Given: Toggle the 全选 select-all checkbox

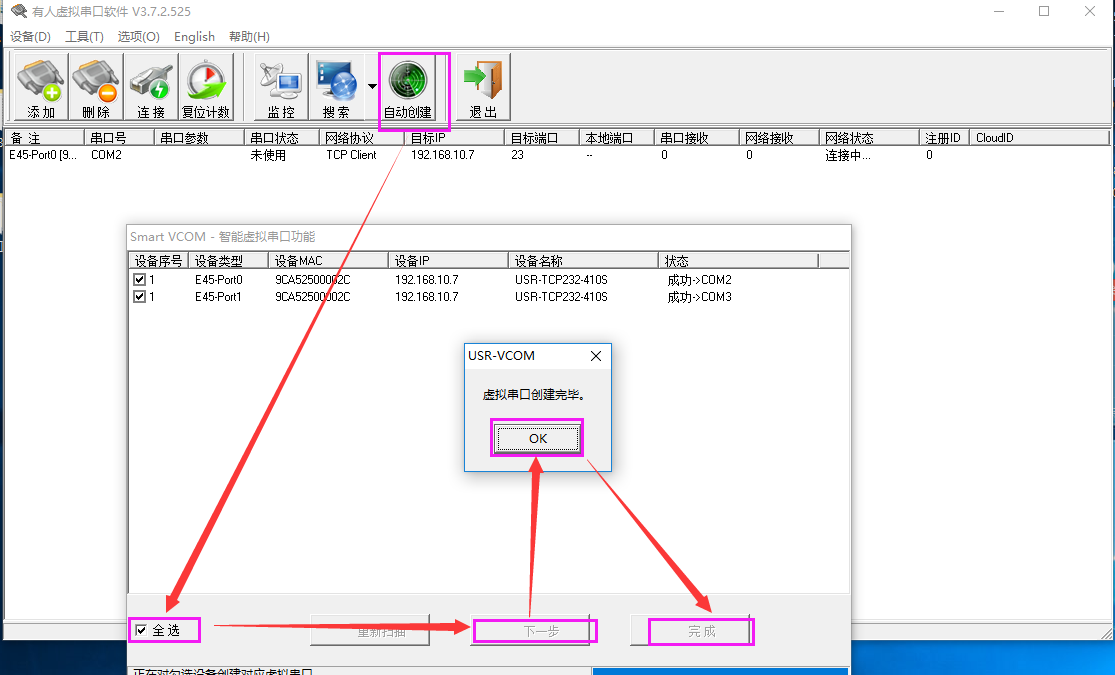Looking at the screenshot, I should point(141,630).
